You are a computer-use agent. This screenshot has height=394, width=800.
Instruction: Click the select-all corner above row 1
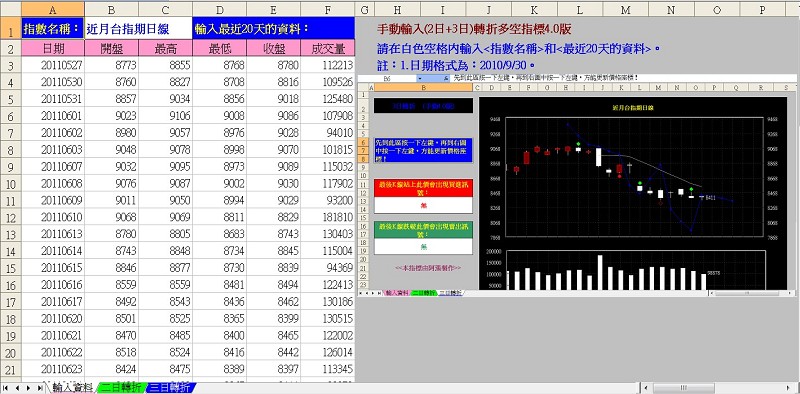click(10, 8)
